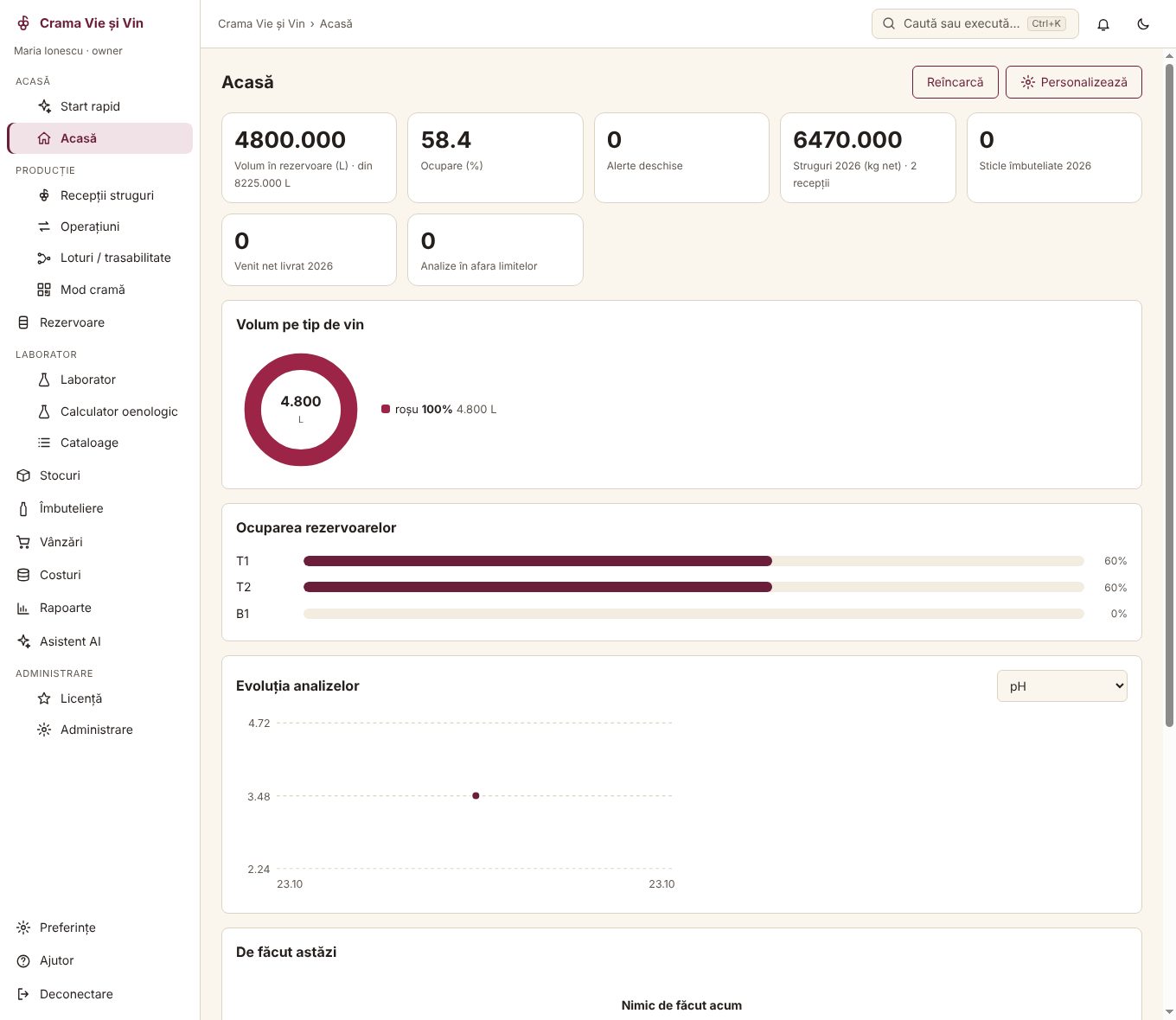
Task: Go to Acasă in sidebar
Action: coord(100,138)
